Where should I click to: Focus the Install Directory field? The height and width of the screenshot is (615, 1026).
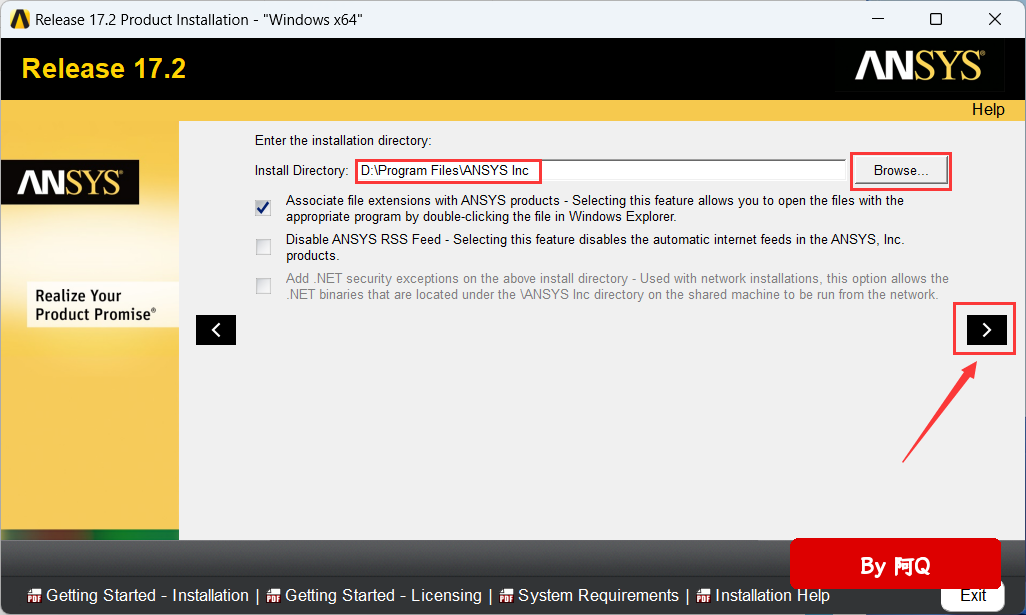(601, 171)
